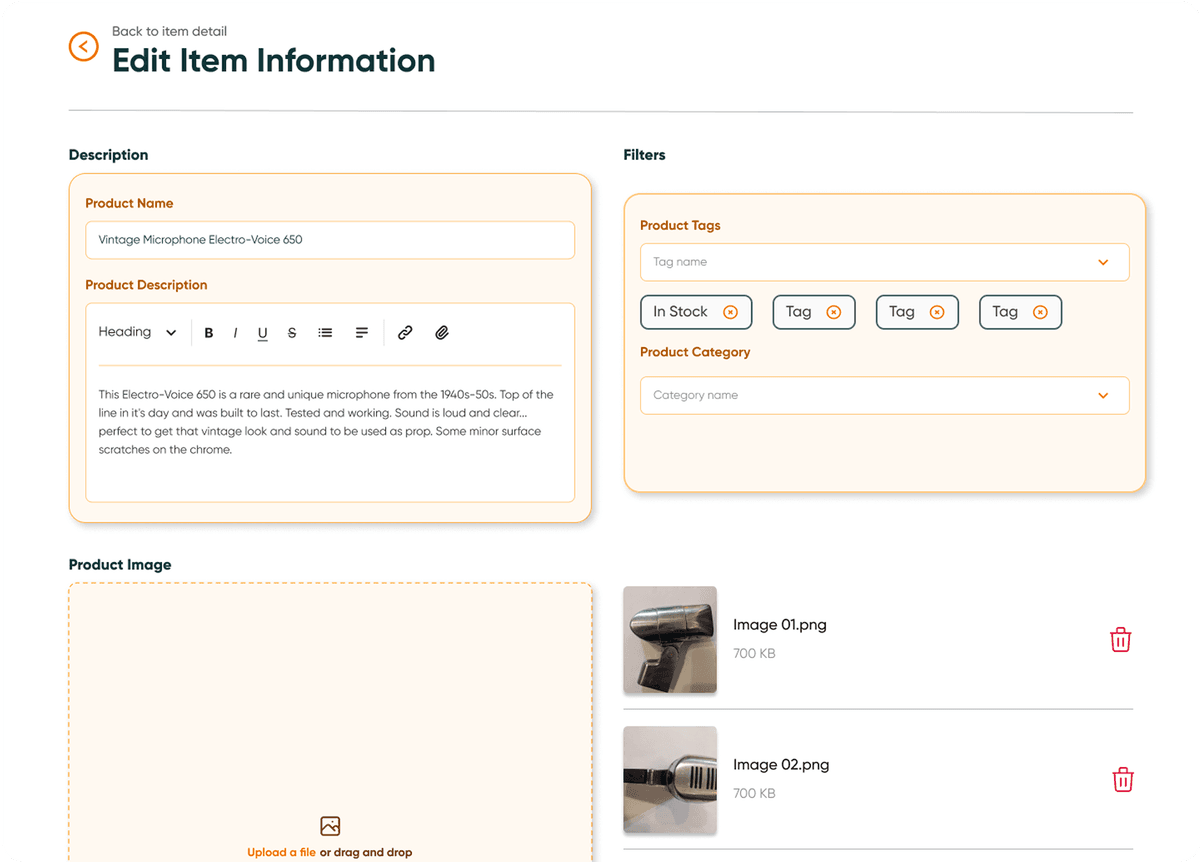This screenshot has width=1200, height=862.
Task: Insert a link using the link icon
Action: [405, 333]
